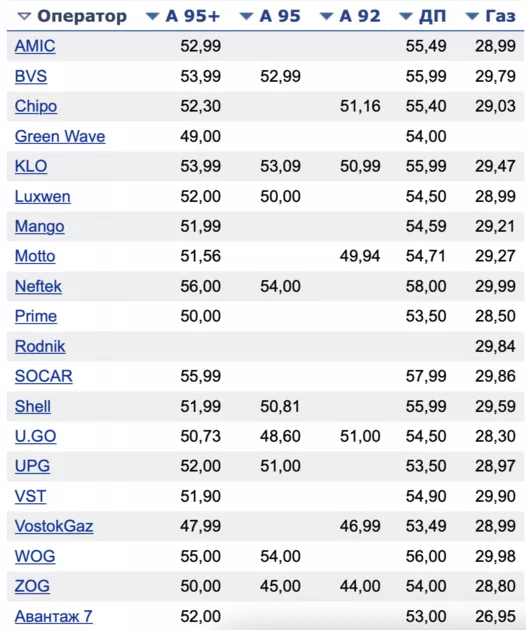
Task: Open the Green Wave operator page
Action: (60, 137)
